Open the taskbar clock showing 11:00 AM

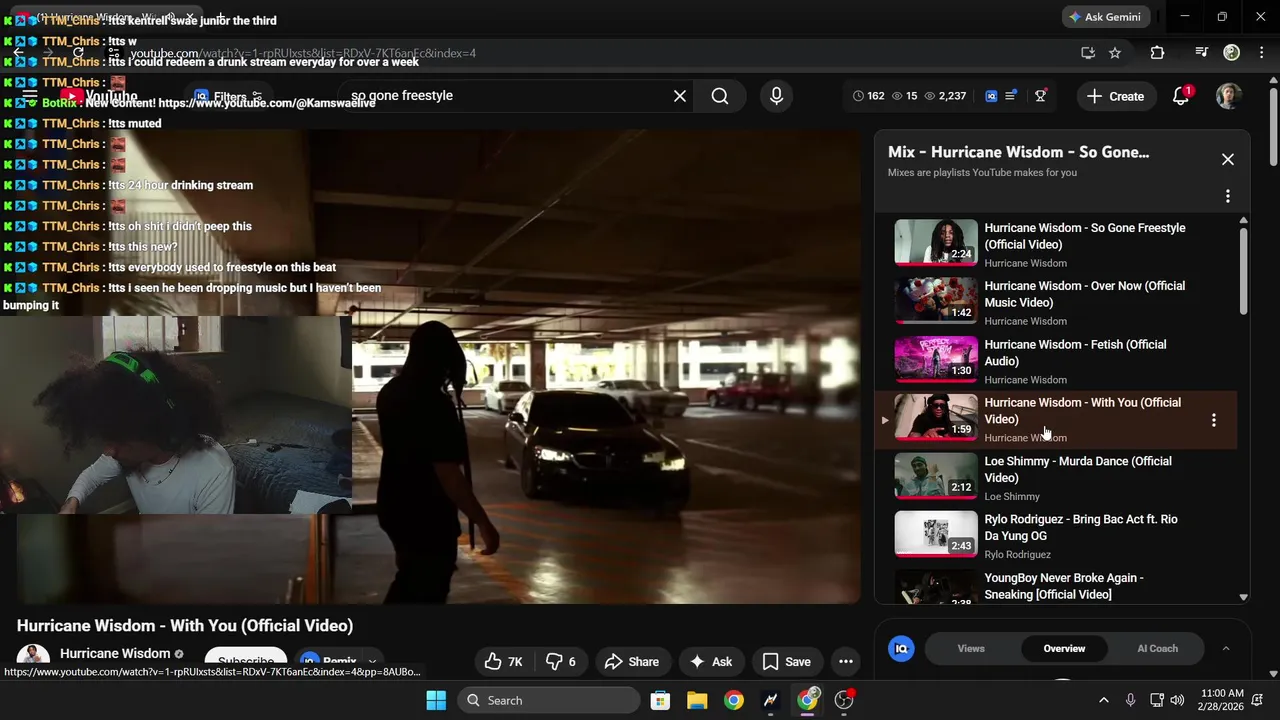[x=1221, y=700]
